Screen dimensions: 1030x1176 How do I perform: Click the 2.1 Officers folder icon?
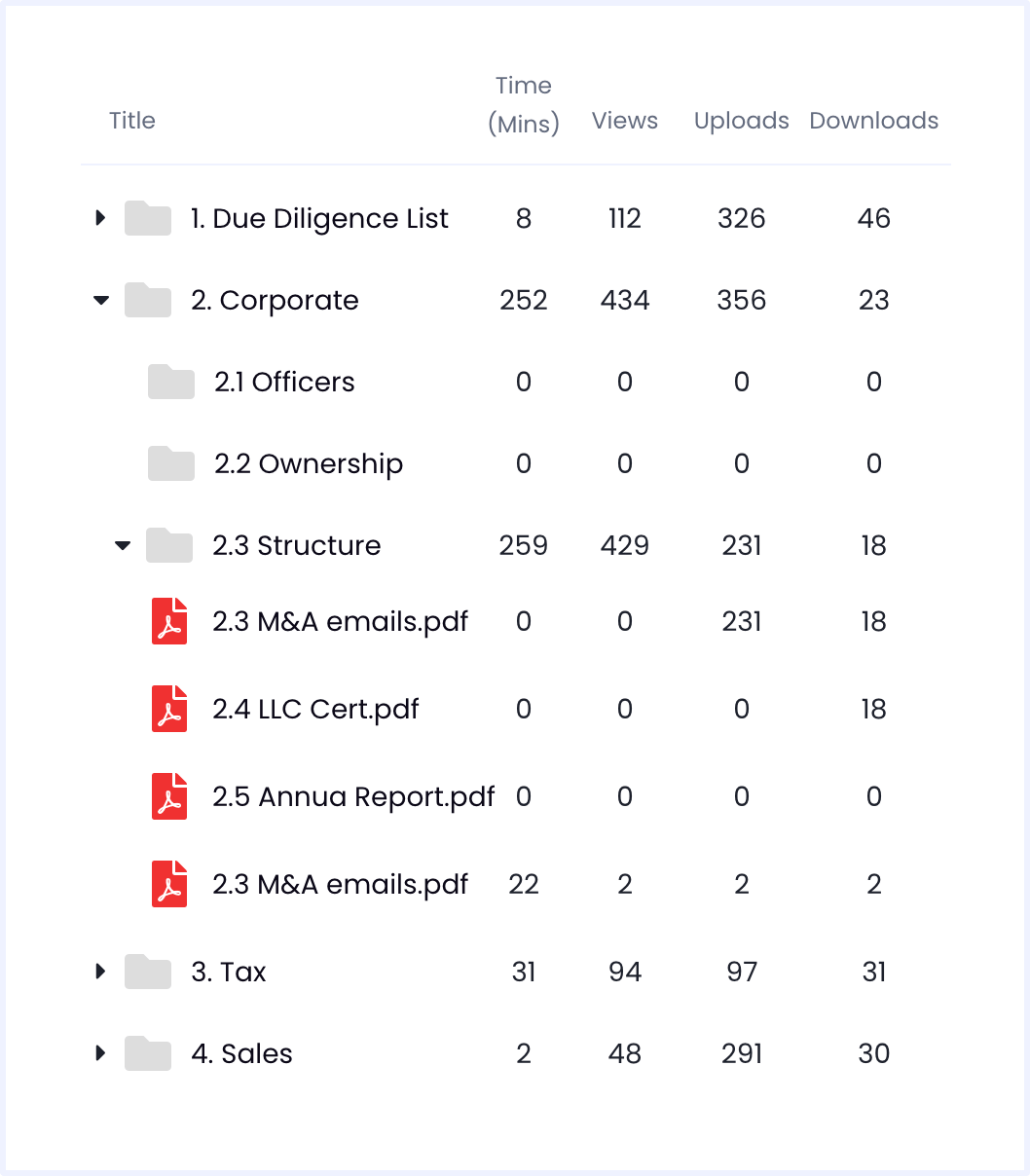click(171, 382)
